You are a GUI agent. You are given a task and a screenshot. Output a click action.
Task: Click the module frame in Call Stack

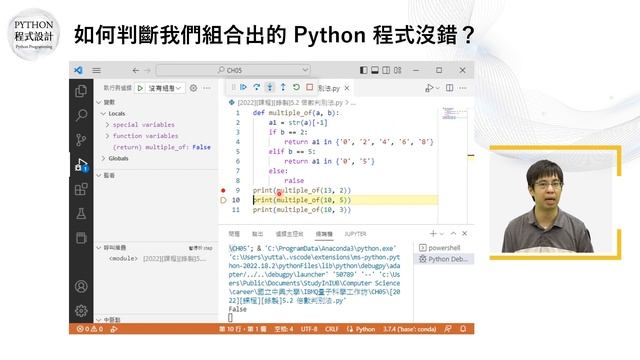157,258
